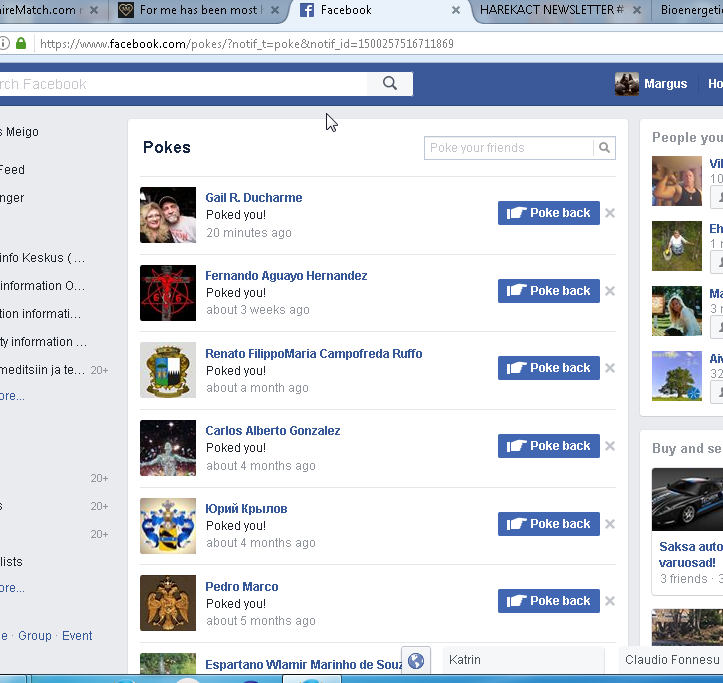The width and height of the screenshot is (723, 683).
Task: Open the Group link in sidebar footer
Action: tap(35, 635)
